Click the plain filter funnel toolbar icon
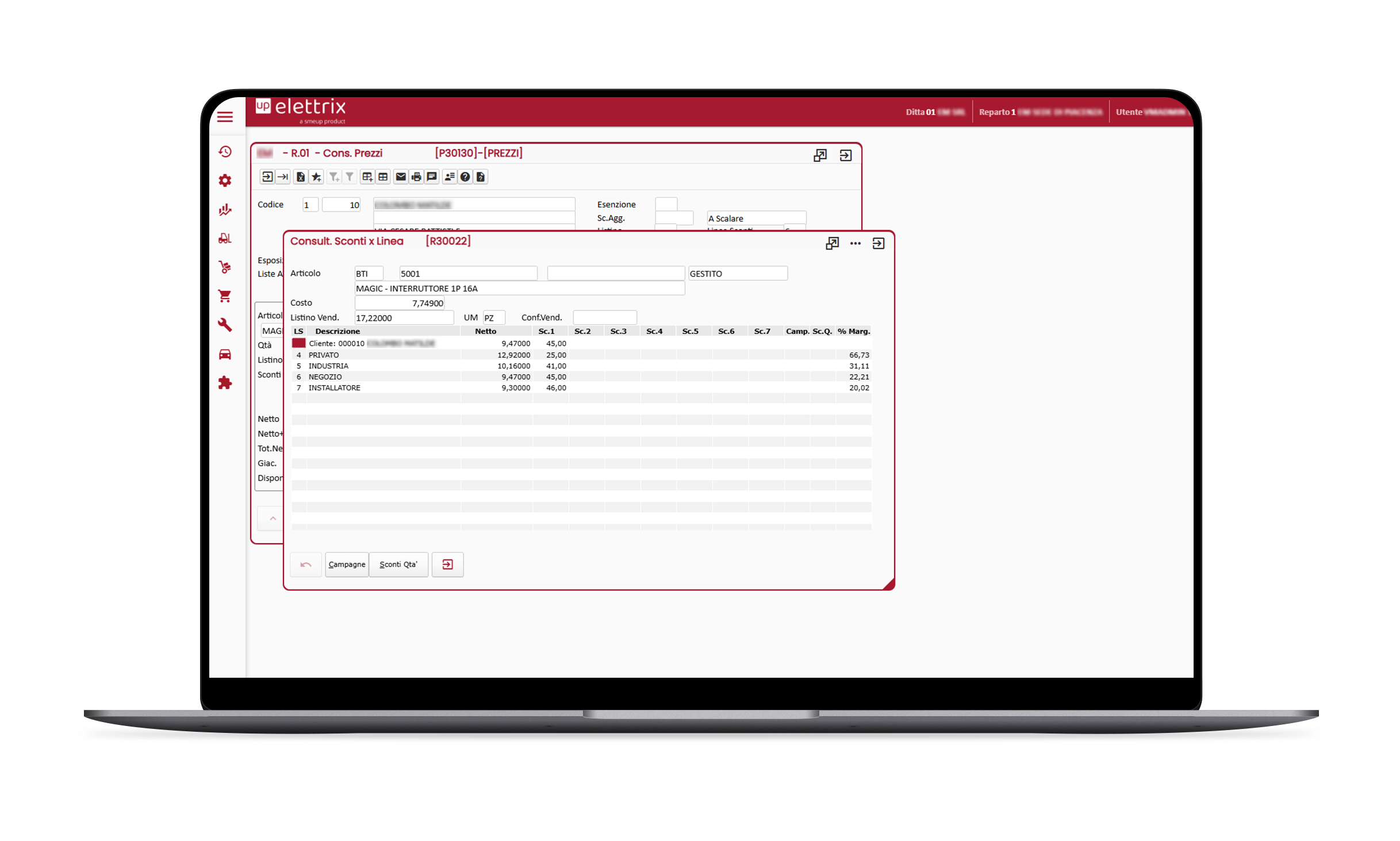The image size is (1400, 841). coord(350,177)
